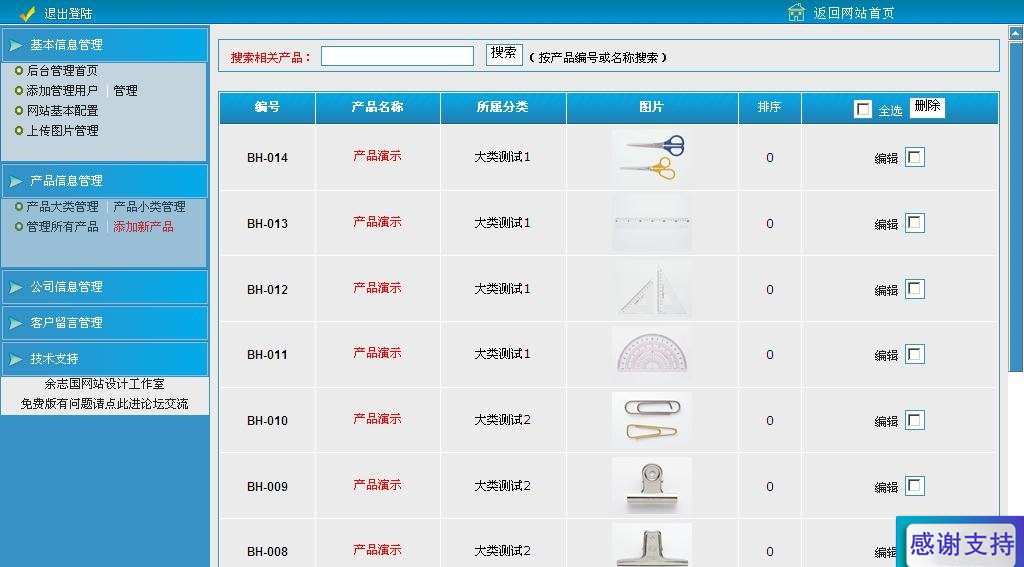
Task: Click the 删除 button
Action: [927, 107]
